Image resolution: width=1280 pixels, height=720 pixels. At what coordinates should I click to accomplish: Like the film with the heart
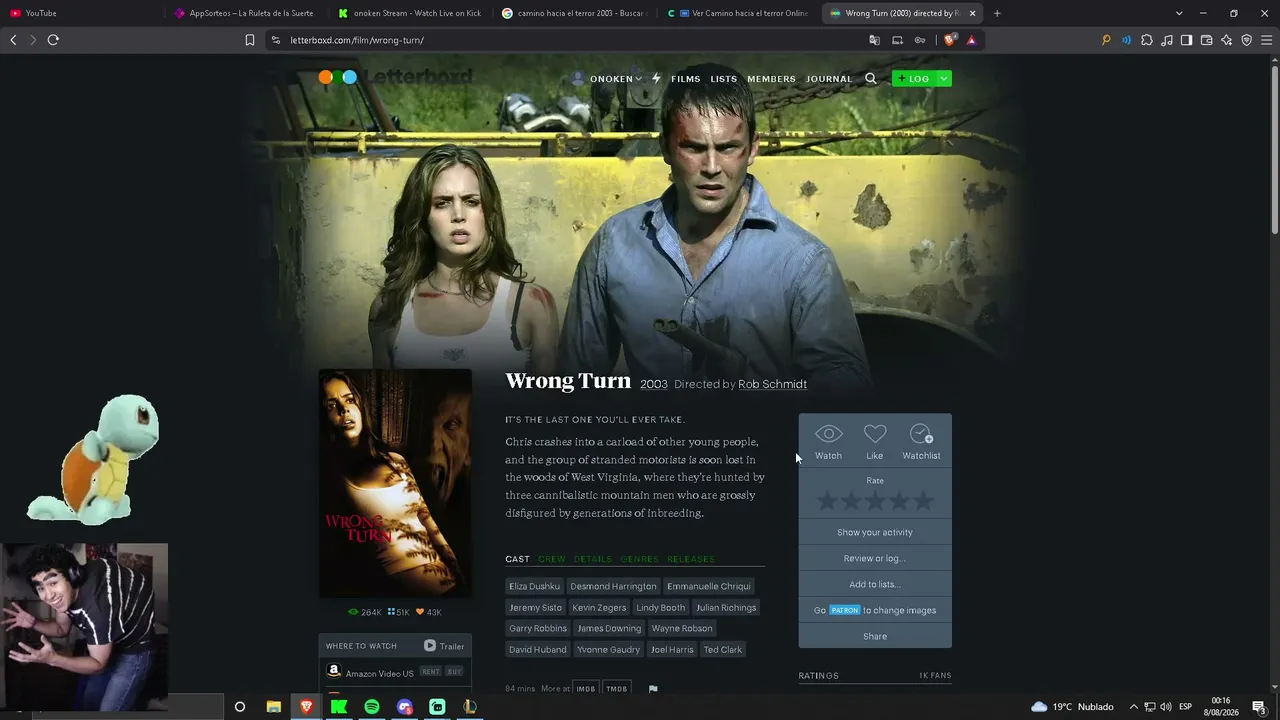(875, 442)
